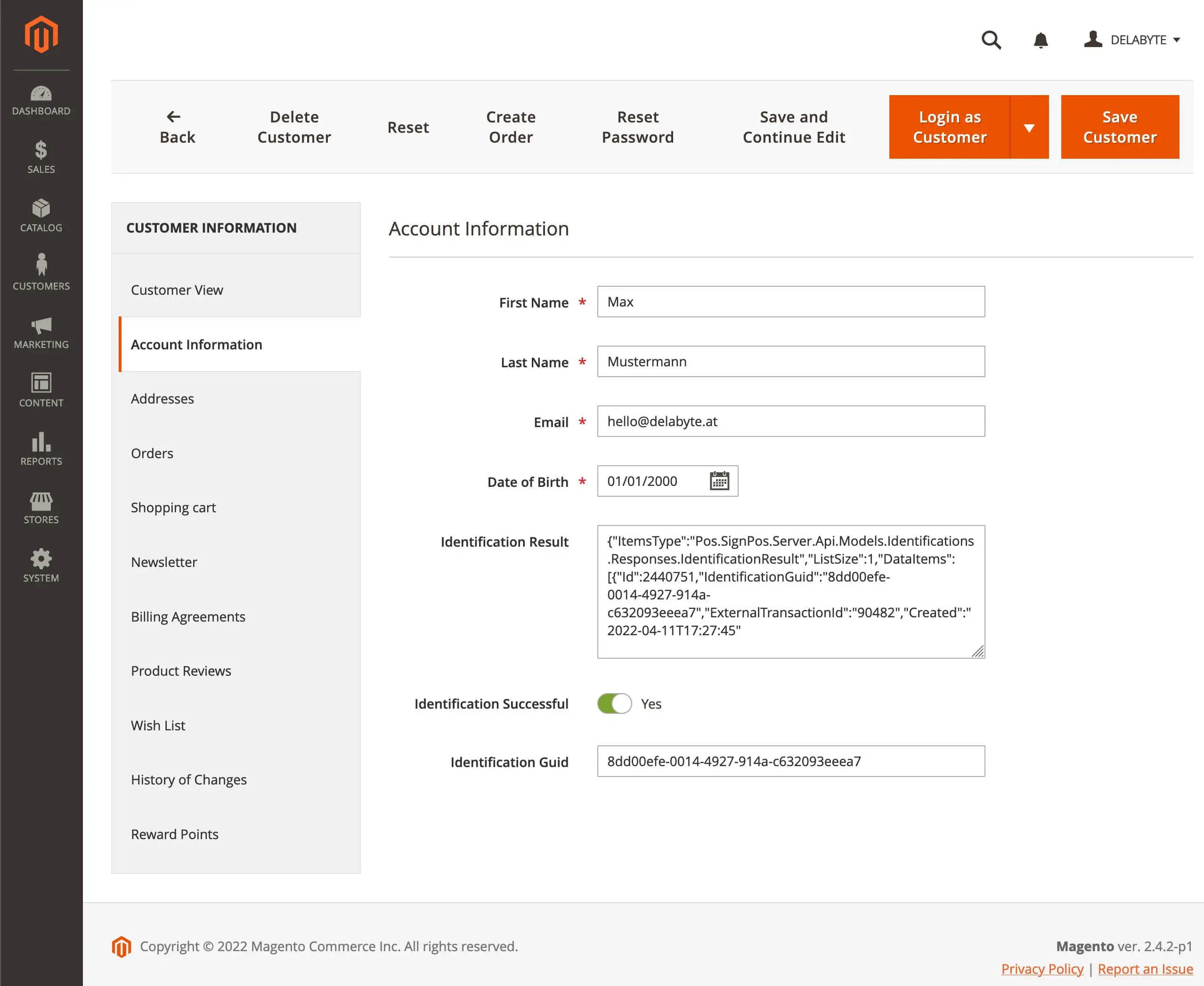Click into the Identification Guid field
The width and height of the screenshot is (1204, 986).
click(790, 761)
